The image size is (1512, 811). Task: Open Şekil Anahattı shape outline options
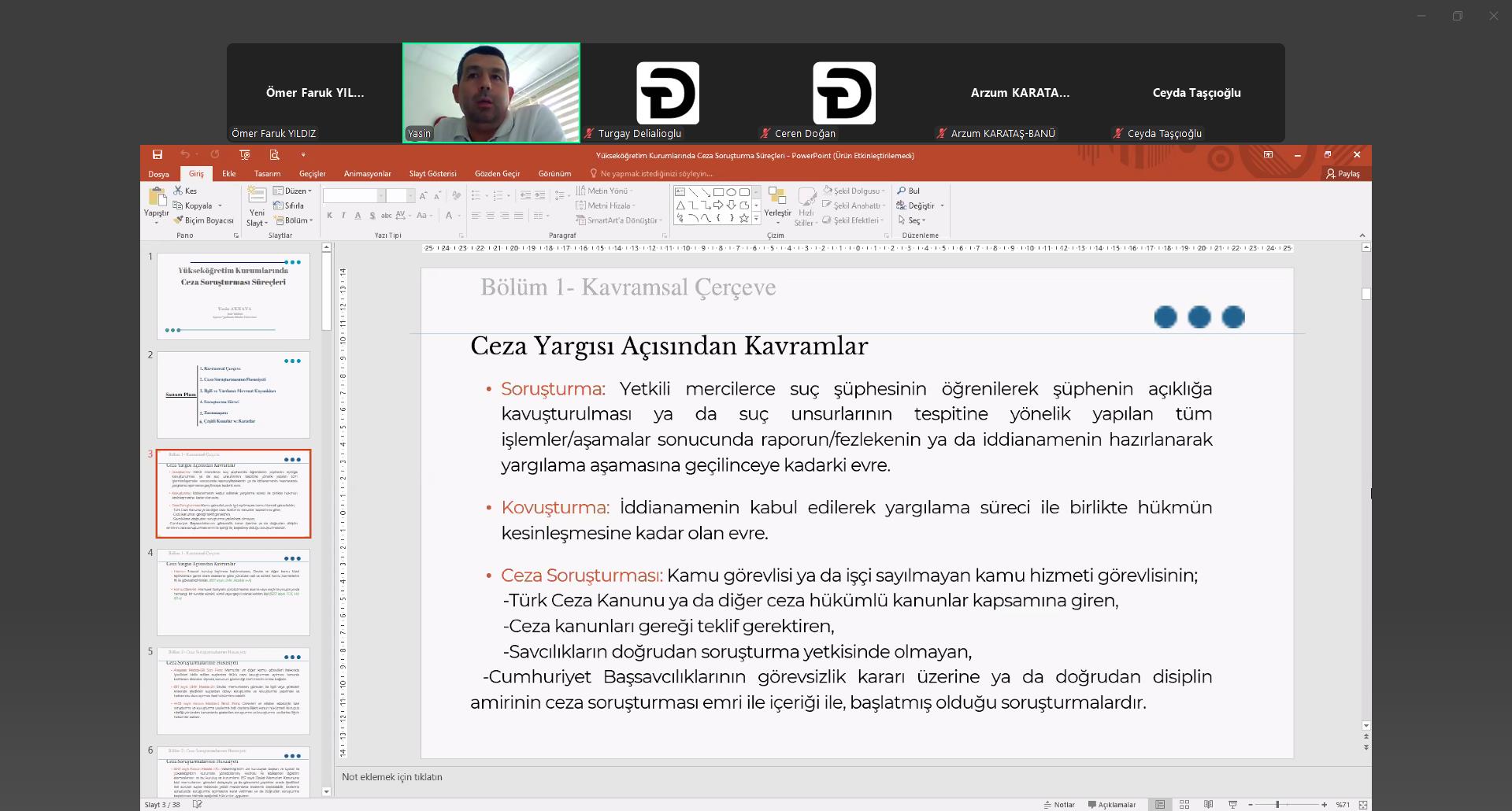(x=853, y=206)
